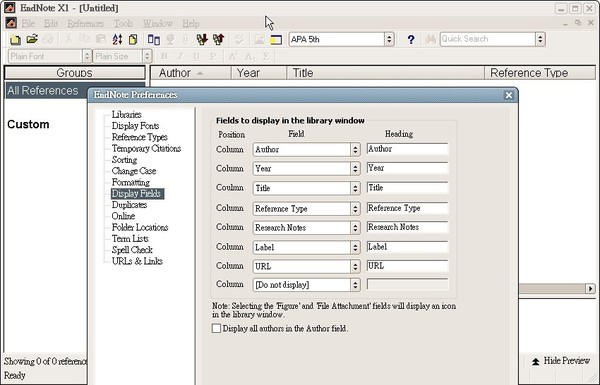This screenshot has height=385, width=600.
Task: Open the Tools menu
Action: [123, 24]
